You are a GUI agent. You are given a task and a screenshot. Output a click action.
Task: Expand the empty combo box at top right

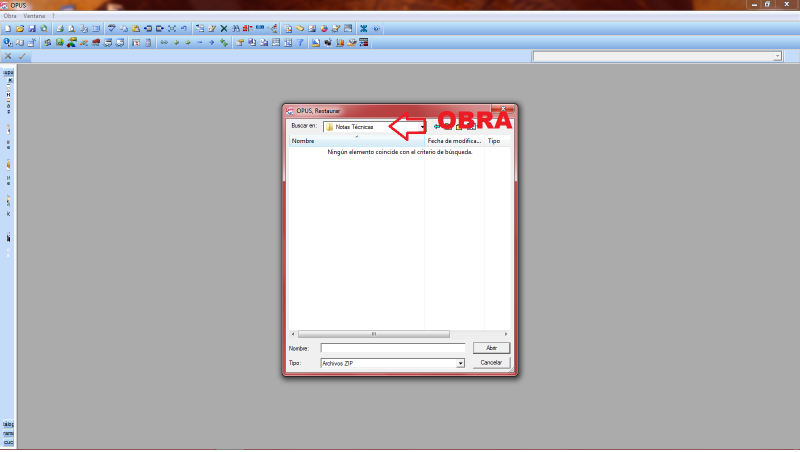click(777, 57)
